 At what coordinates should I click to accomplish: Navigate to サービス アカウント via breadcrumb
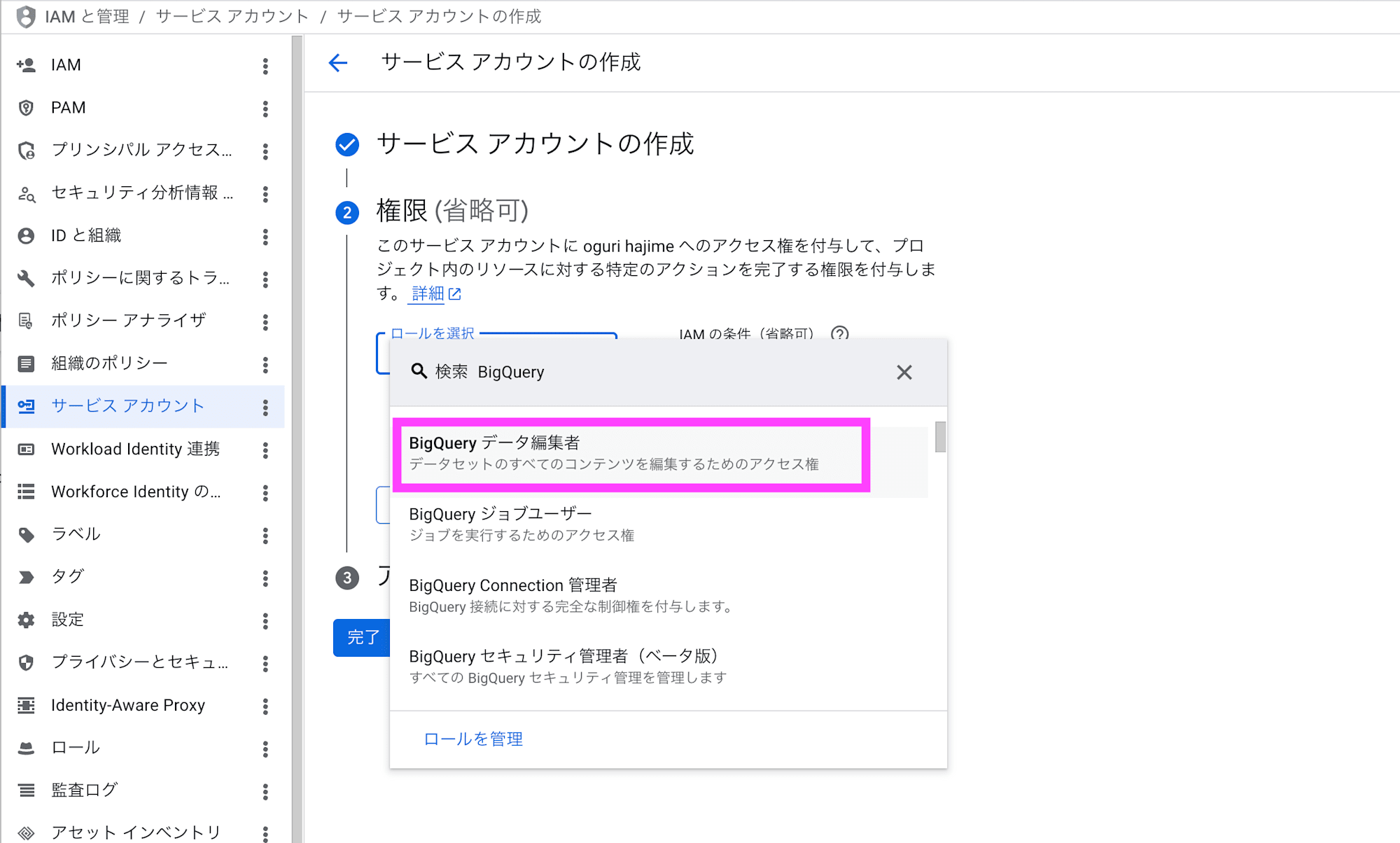pyautogui.click(x=233, y=16)
